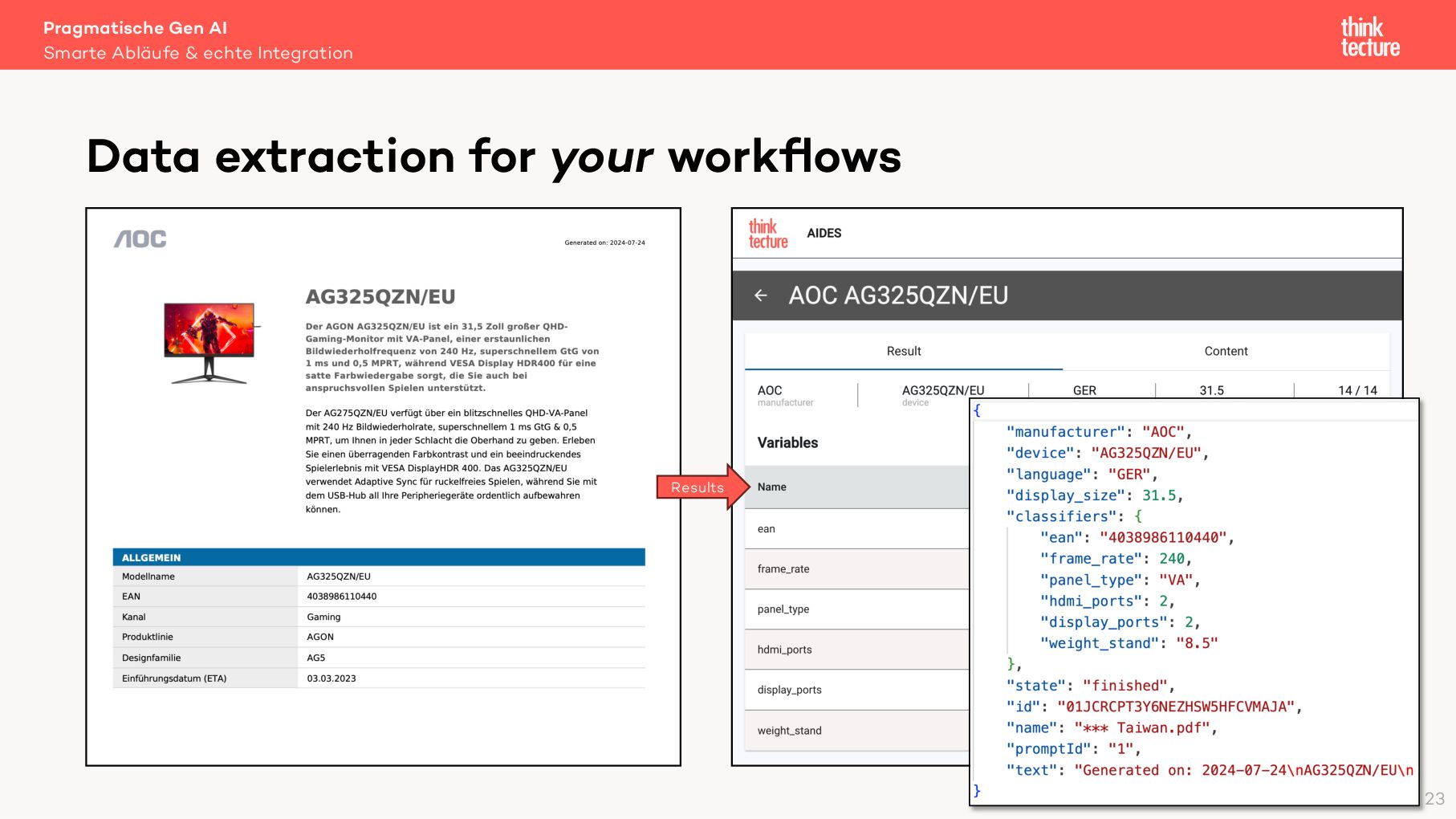Click the "language": "GER" JSON line
This screenshot has width=1456, height=819.
(x=1082, y=475)
